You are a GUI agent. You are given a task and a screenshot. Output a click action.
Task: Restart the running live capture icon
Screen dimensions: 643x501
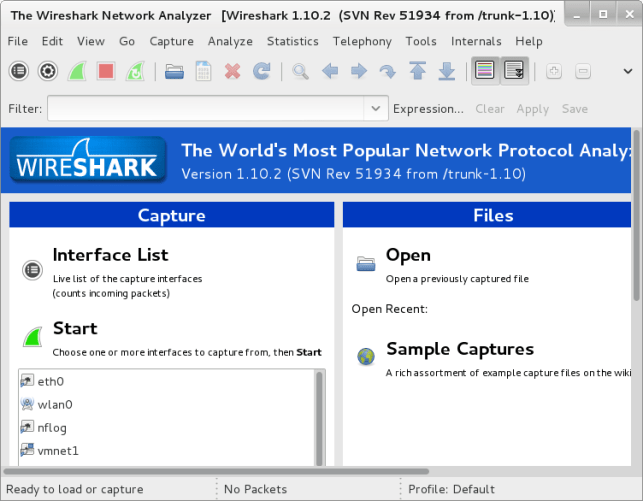tap(135, 71)
